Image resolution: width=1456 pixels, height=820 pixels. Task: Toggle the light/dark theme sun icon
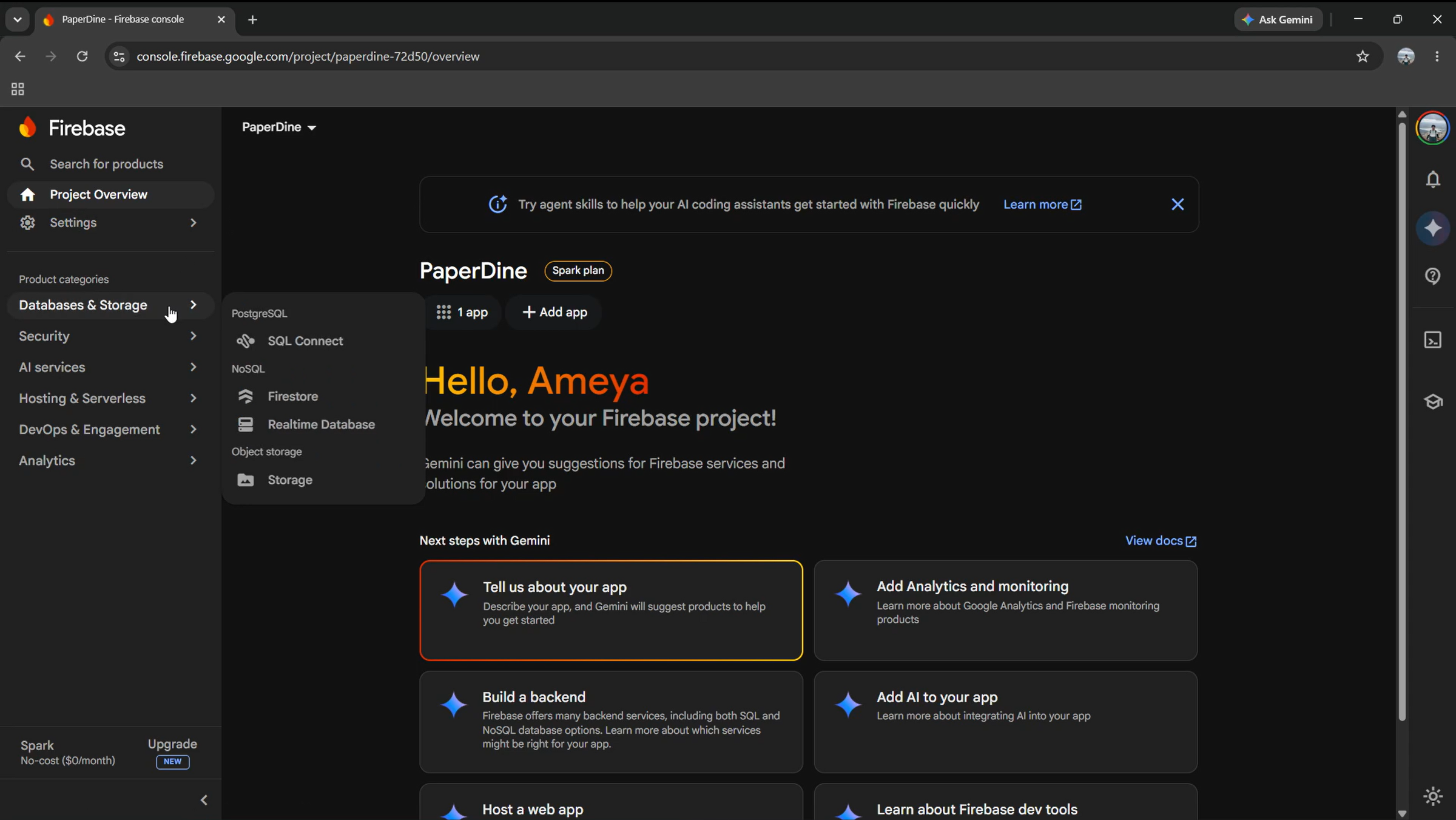coord(1433,796)
